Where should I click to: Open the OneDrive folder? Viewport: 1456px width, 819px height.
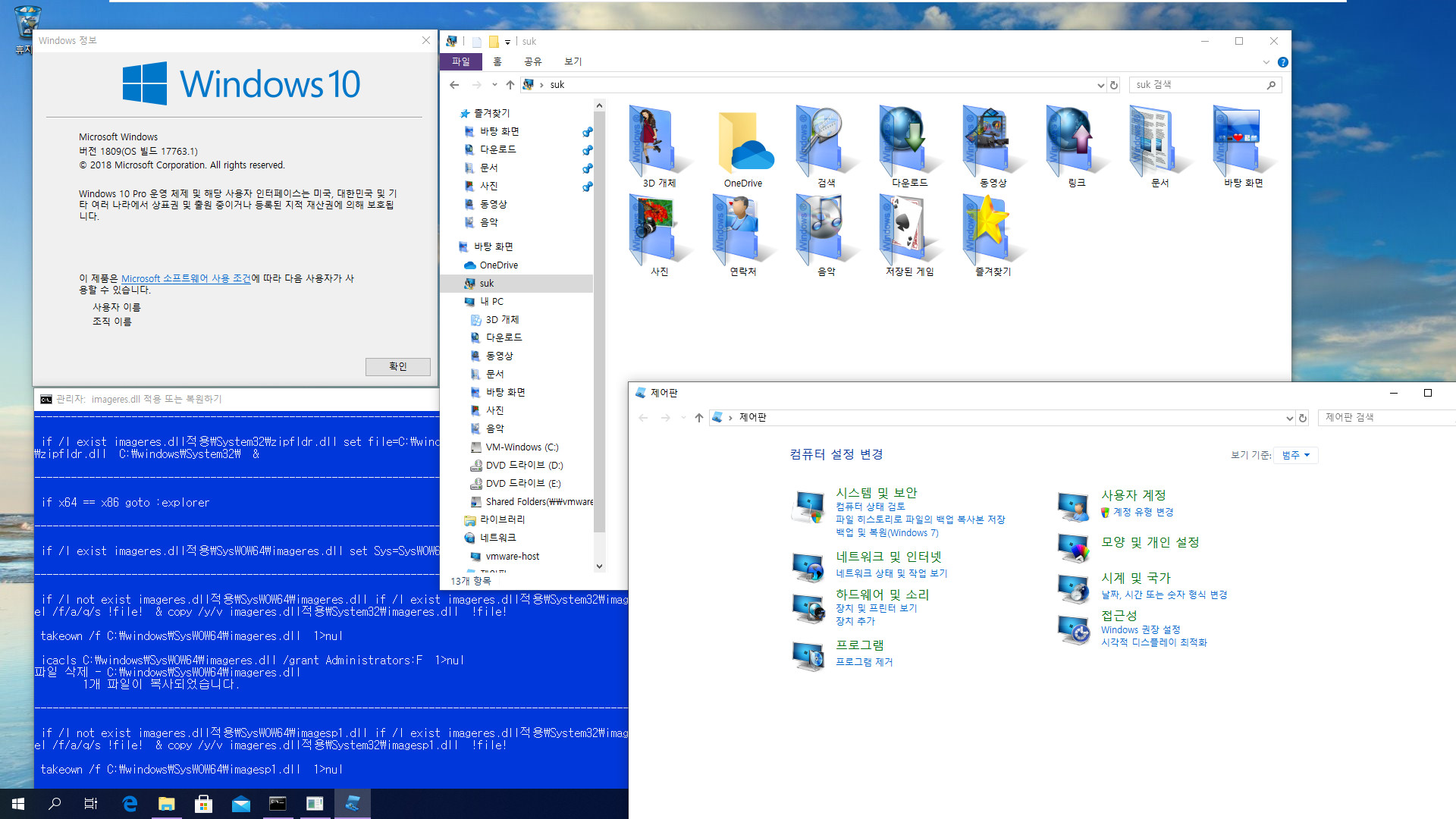(x=742, y=145)
